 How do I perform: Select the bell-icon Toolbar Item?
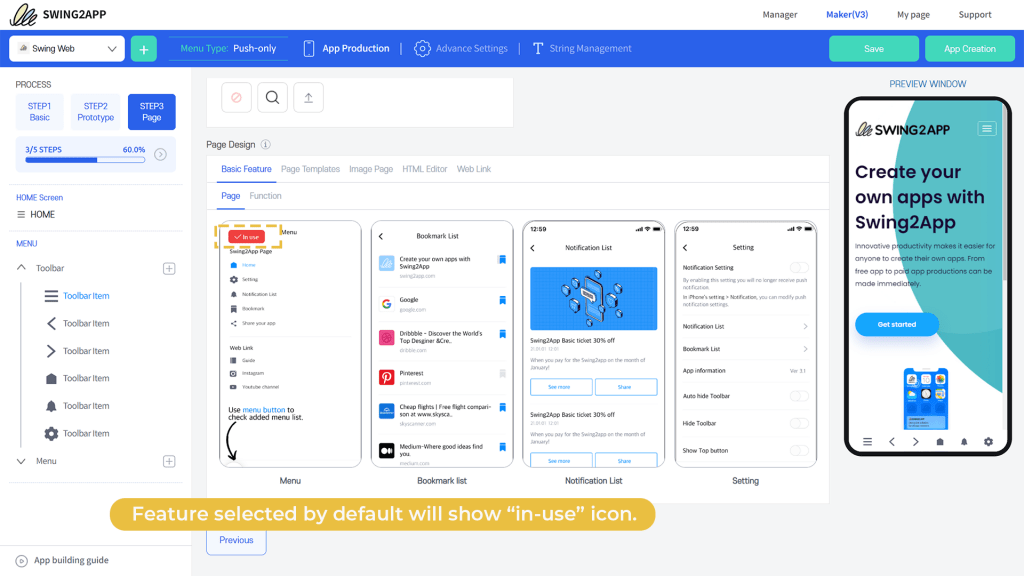point(77,406)
